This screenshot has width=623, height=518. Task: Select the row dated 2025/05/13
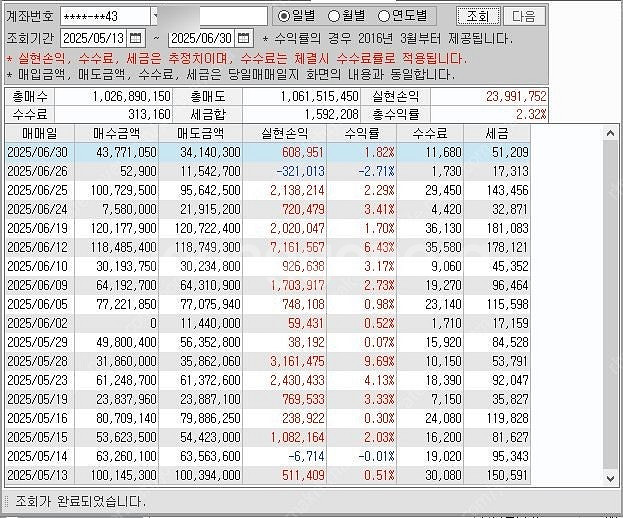(268, 475)
